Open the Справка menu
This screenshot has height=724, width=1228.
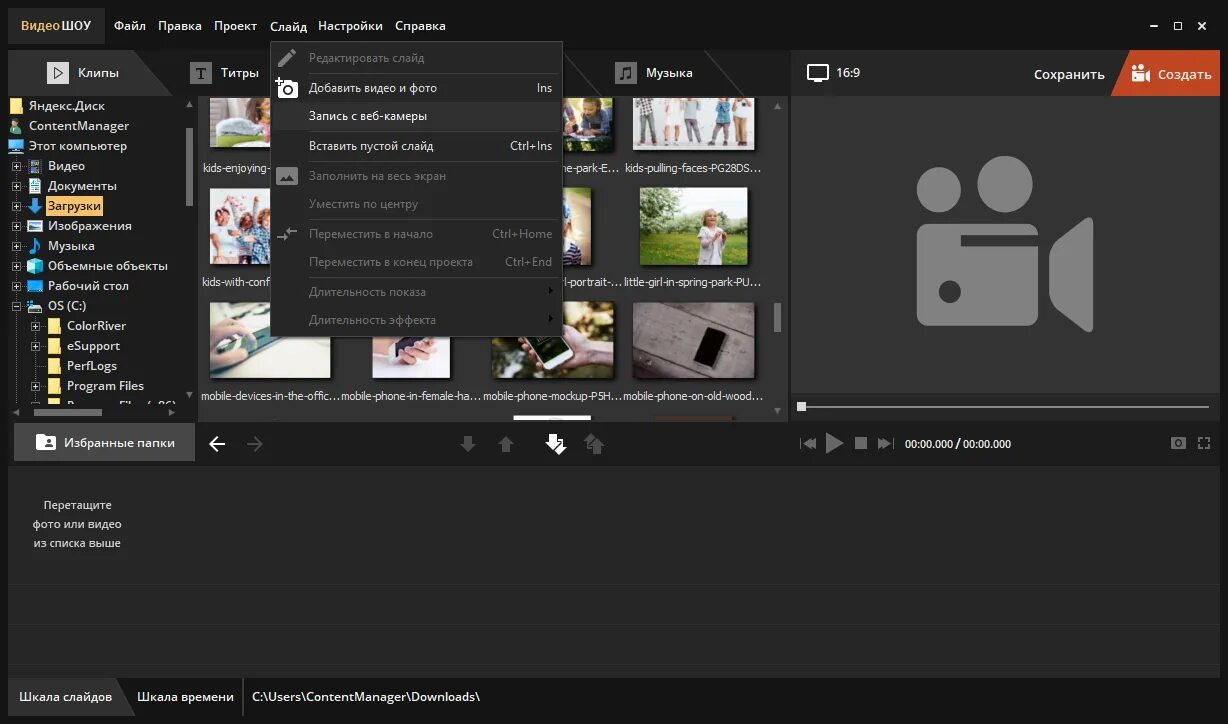(x=420, y=26)
